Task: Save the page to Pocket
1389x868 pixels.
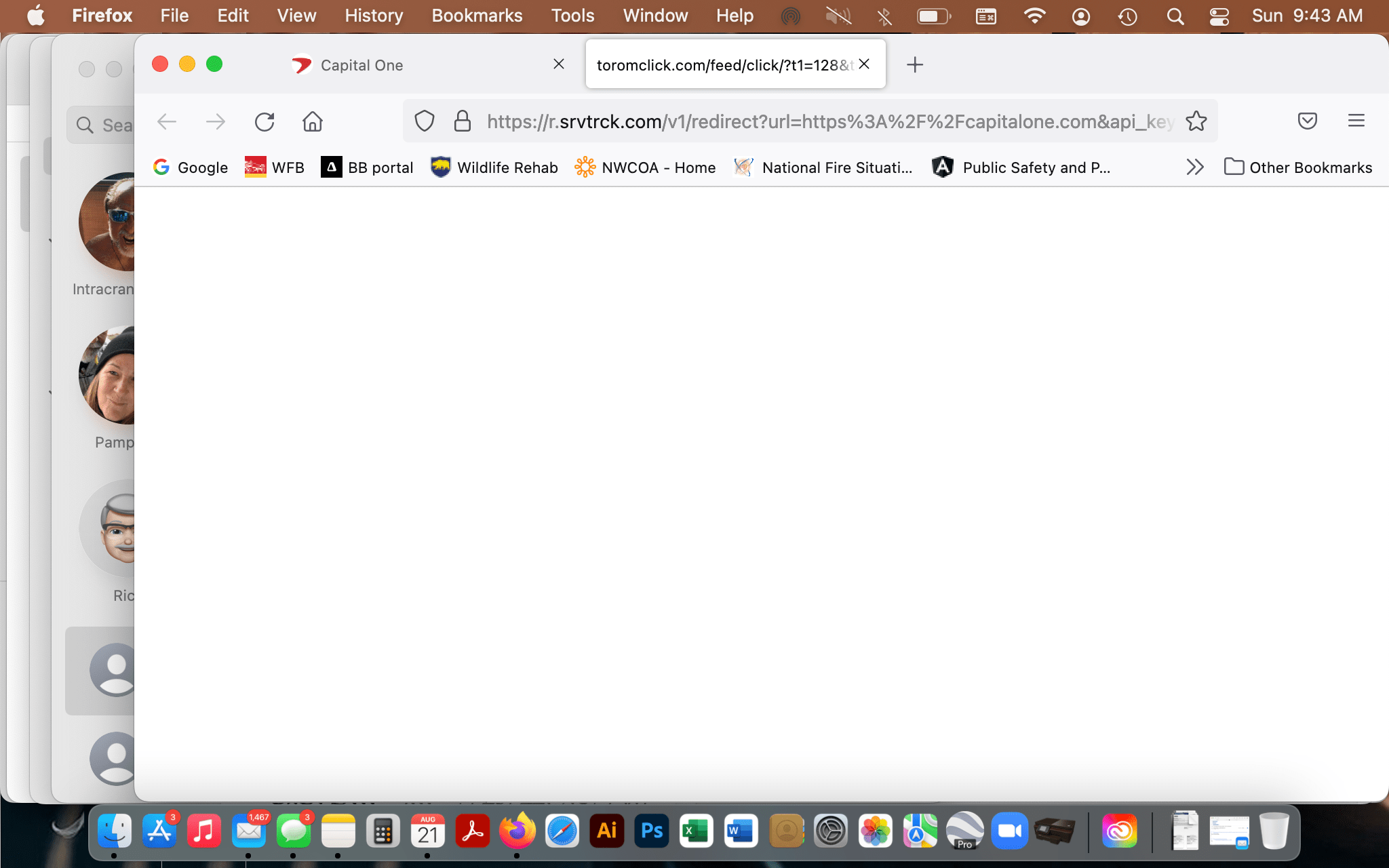Action: (x=1307, y=121)
